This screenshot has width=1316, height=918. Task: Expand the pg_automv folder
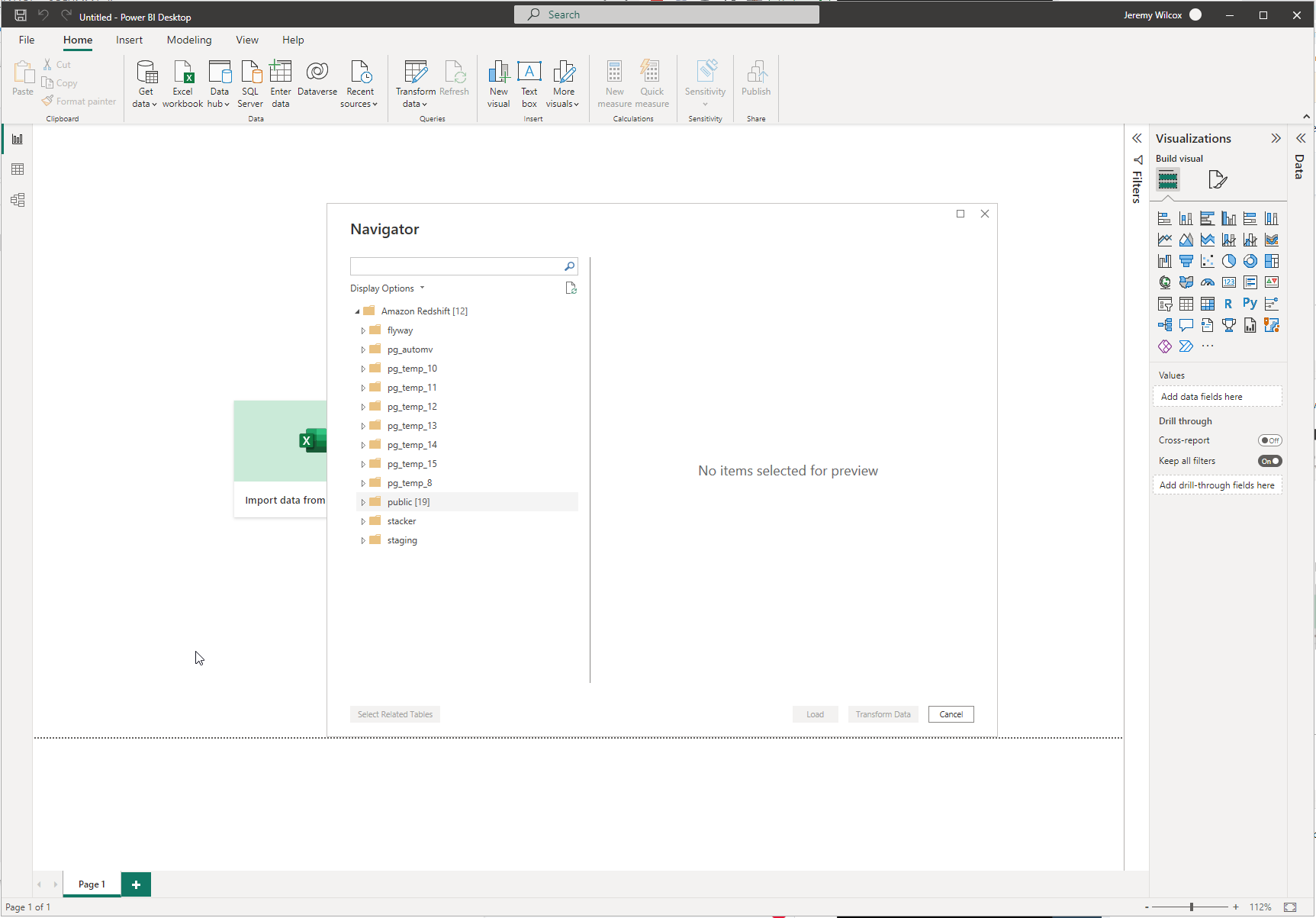pos(363,349)
